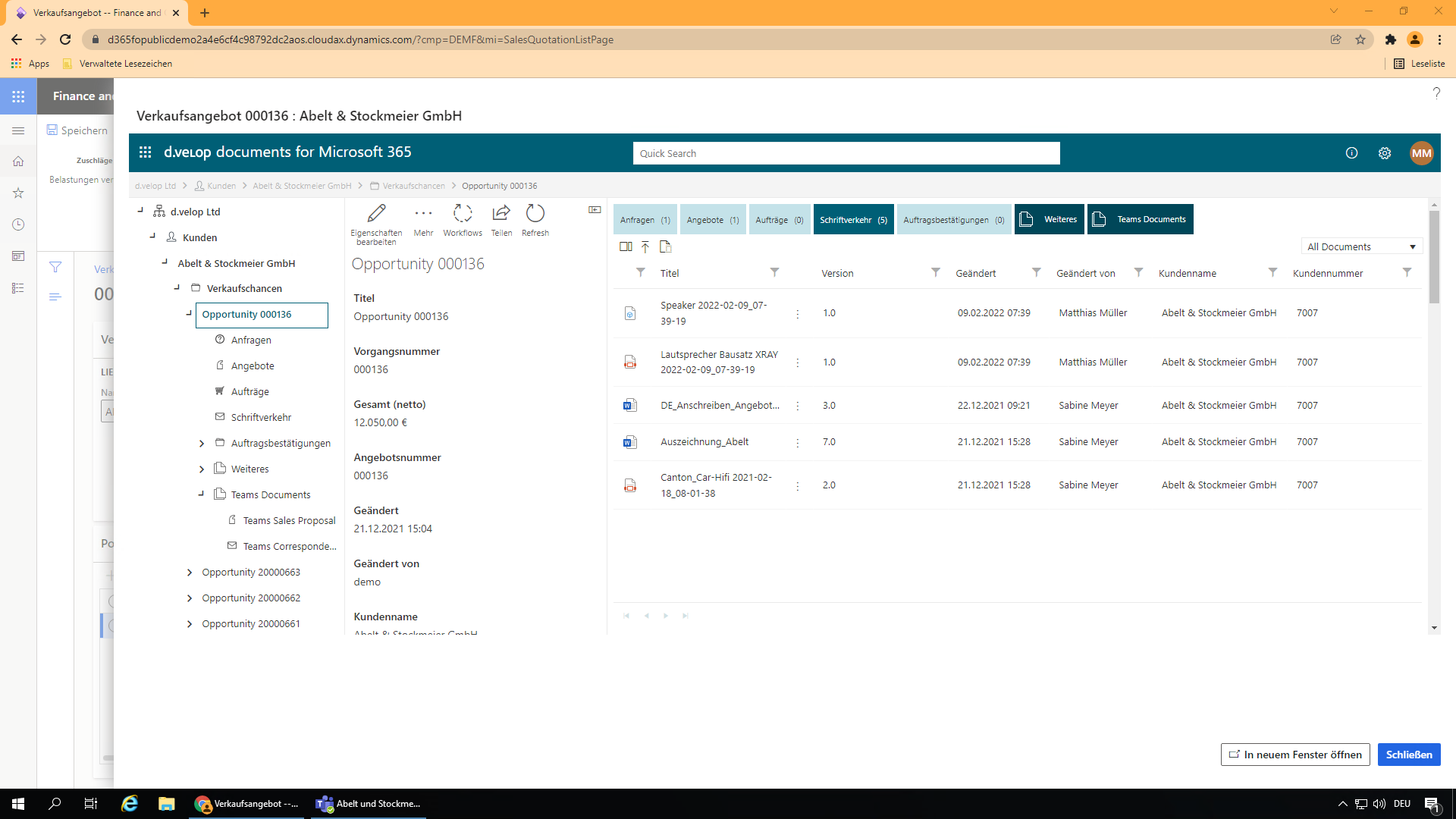
Task: Open row menu for Auszeichnung_Abelt
Action: [x=797, y=442]
